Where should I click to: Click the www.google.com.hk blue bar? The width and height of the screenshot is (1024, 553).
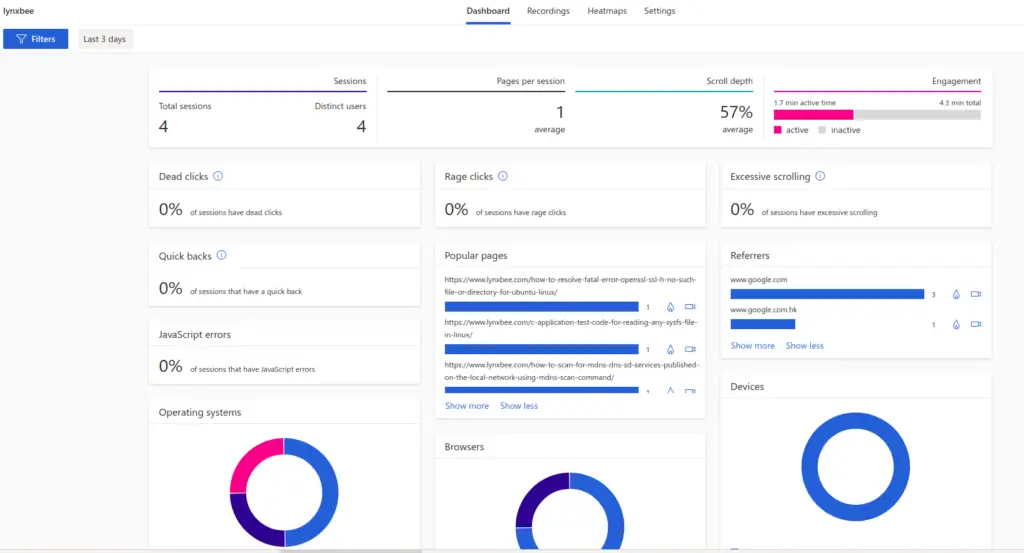[x=763, y=324]
